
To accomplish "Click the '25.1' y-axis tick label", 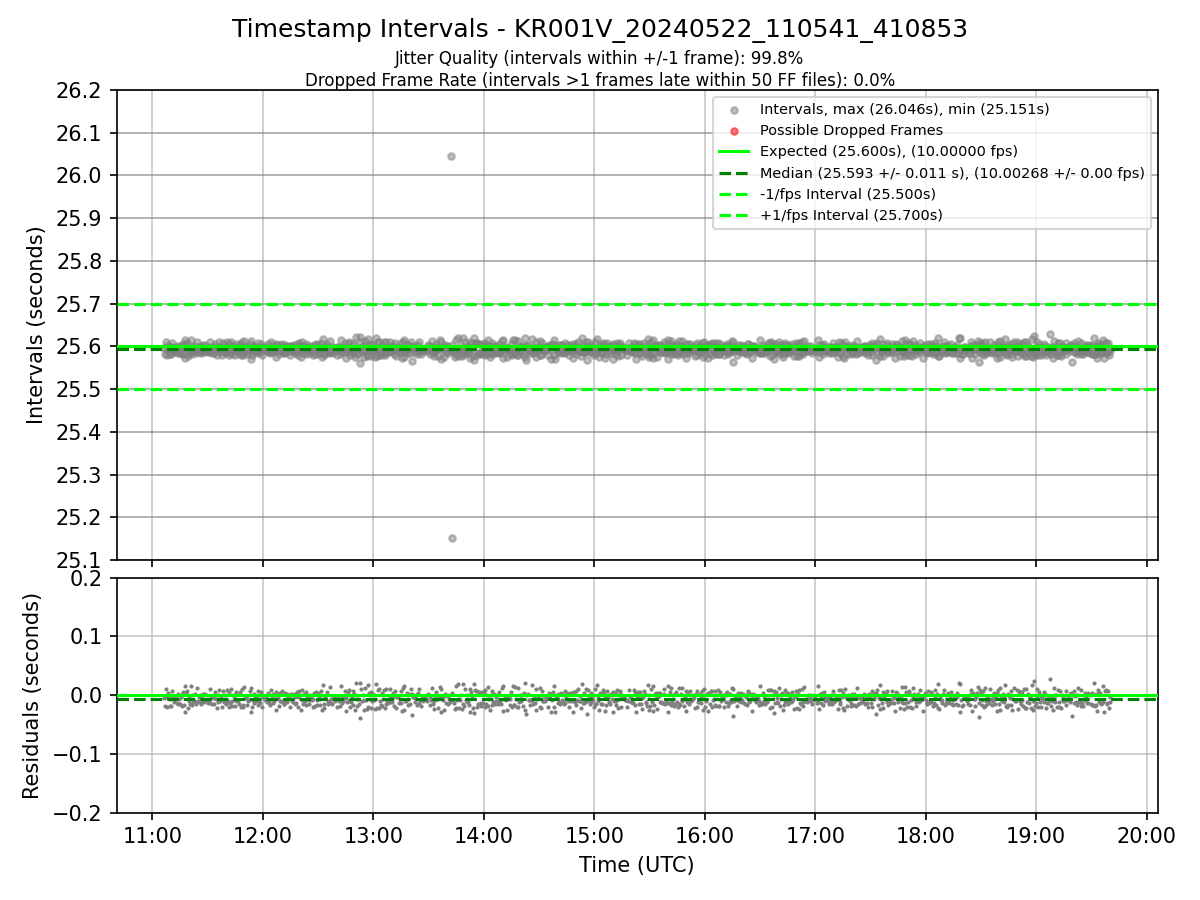I will [81, 561].
